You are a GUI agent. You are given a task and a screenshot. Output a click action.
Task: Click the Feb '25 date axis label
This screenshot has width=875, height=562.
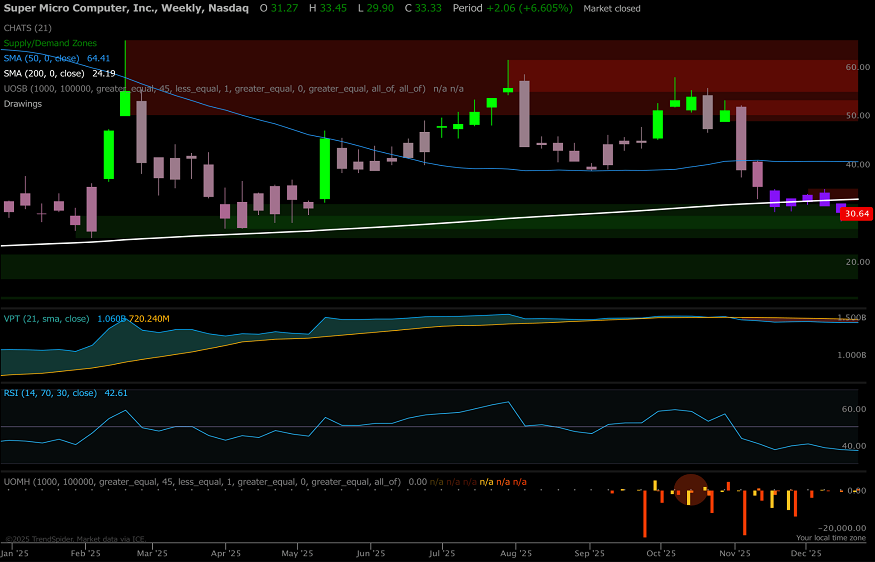(x=85, y=553)
